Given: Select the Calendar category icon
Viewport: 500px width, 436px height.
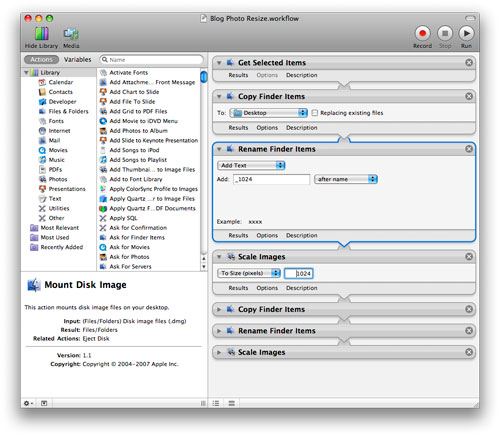Looking at the screenshot, I should pos(42,82).
